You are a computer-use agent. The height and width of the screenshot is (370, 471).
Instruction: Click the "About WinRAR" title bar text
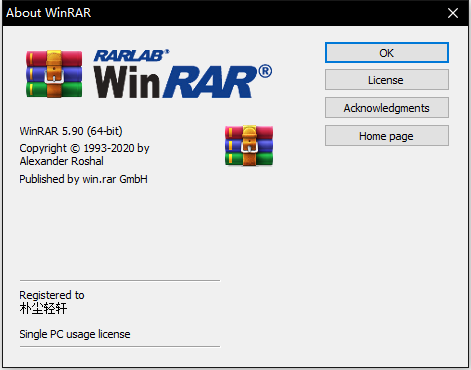pyautogui.click(x=49, y=13)
